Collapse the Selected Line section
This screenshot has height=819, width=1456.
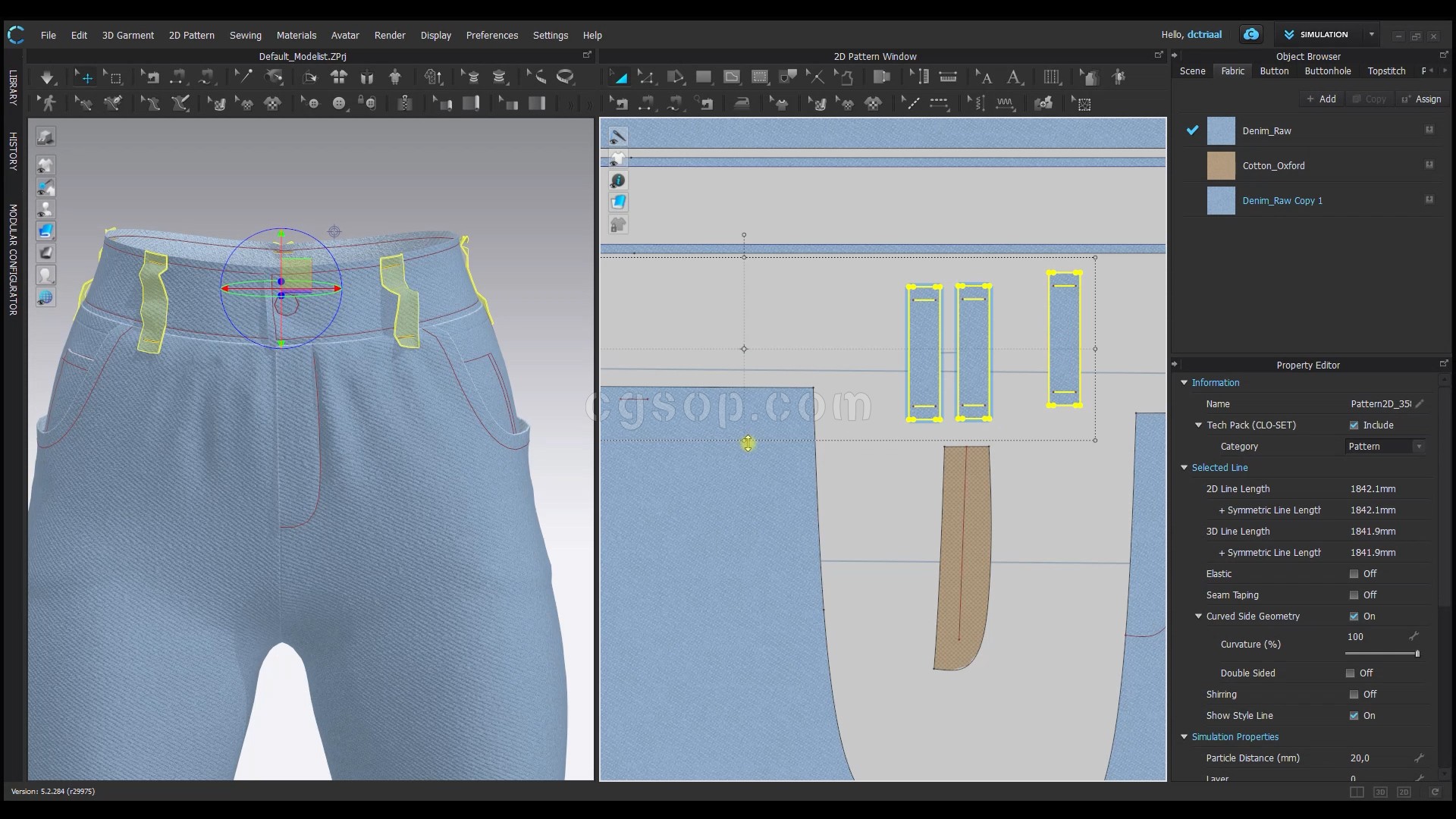coord(1185,468)
